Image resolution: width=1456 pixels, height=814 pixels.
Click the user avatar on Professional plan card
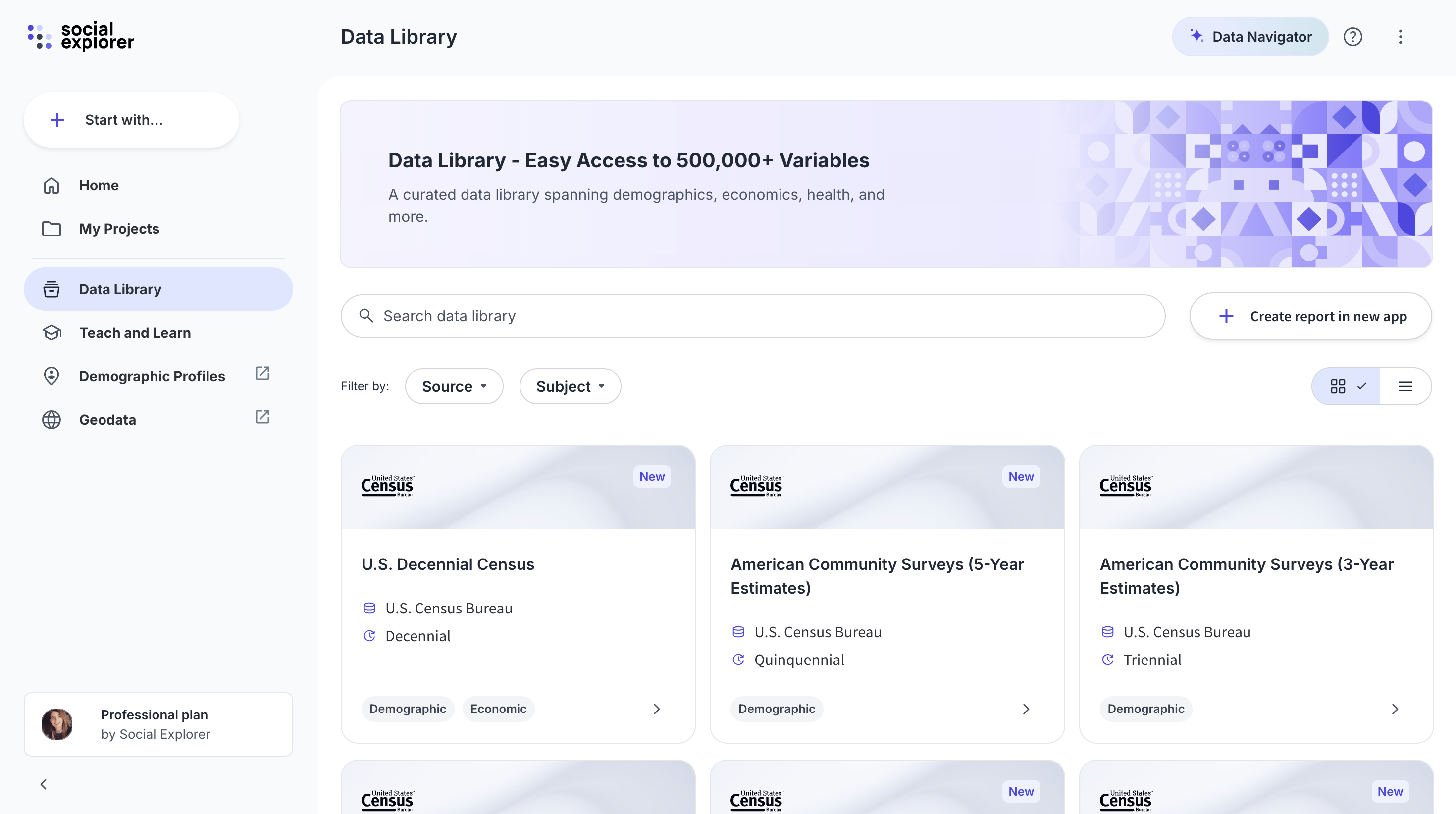point(57,724)
